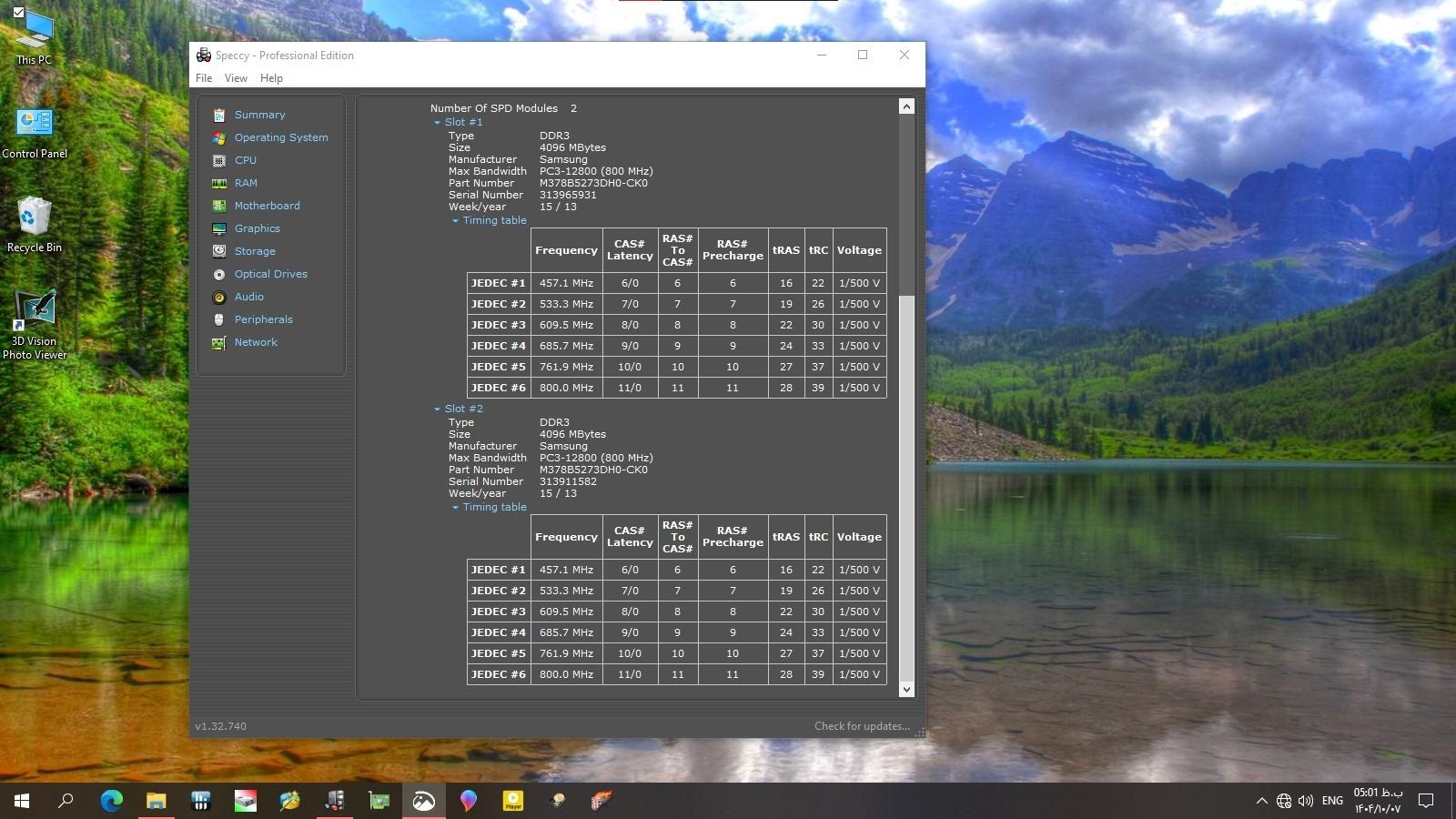Collapse Slot #1 Timing table
Viewport: 1456px width, 819px height.
coord(455,220)
